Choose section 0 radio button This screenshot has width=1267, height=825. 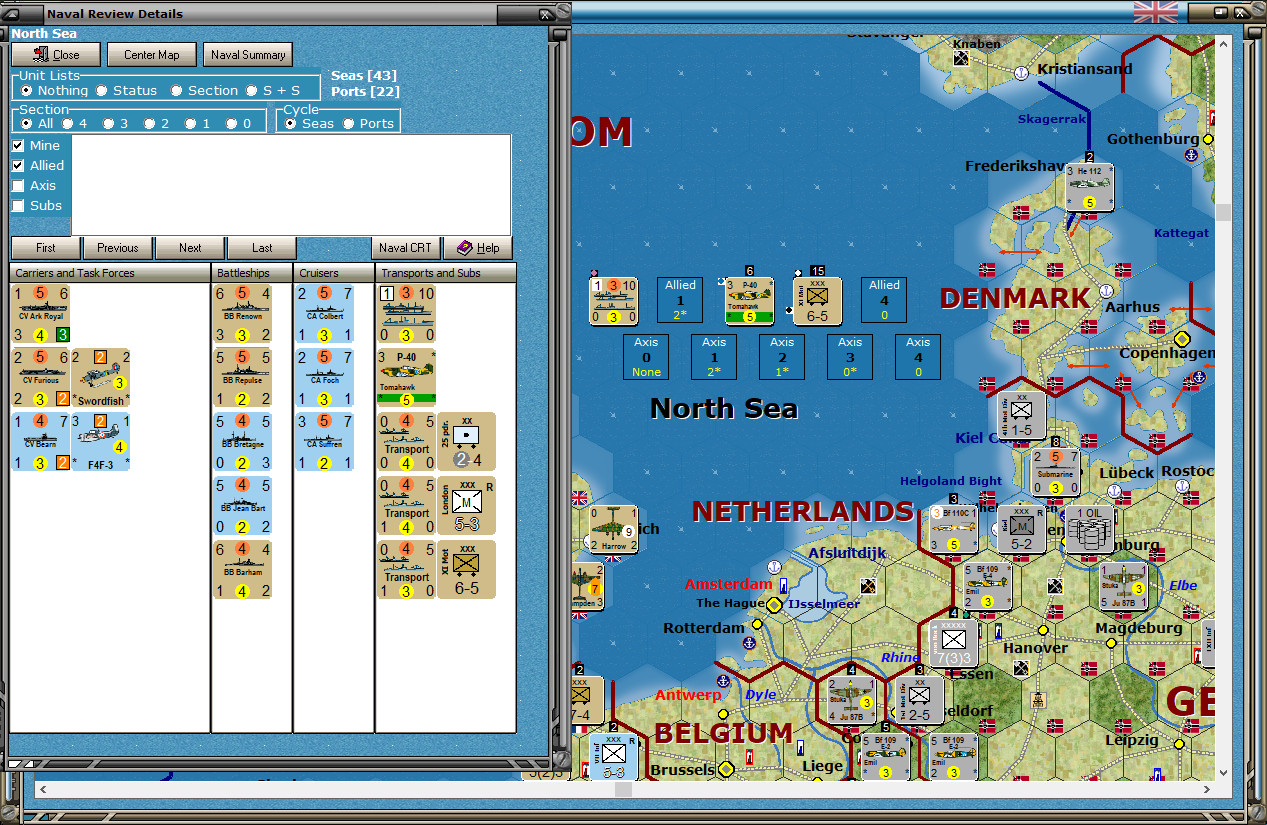pyautogui.click(x=238, y=123)
